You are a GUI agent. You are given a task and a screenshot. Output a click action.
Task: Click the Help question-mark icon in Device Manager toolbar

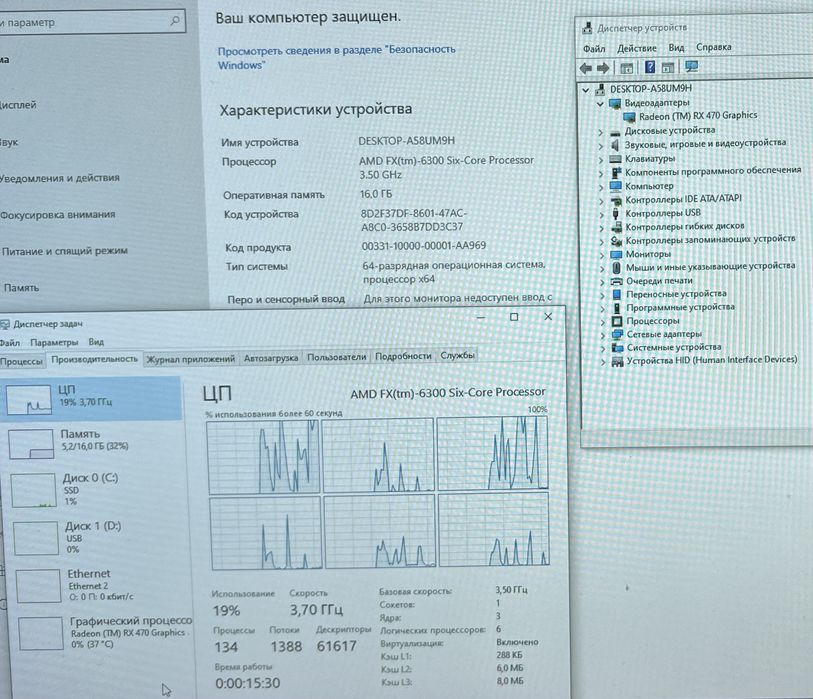click(650, 67)
